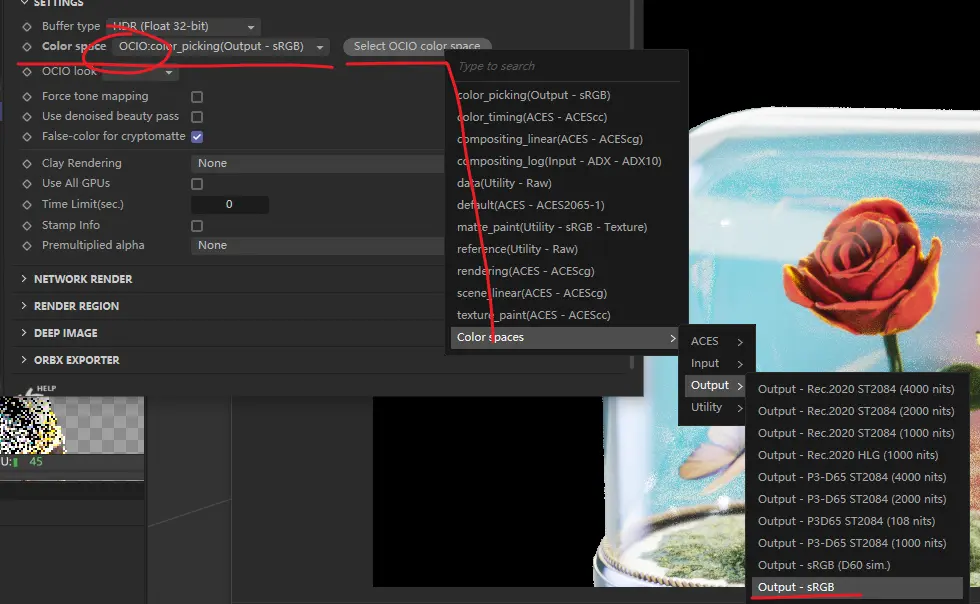The image size is (980, 604).
Task: Click the keyframe diamond beside Color space
Action: click(x=27, y=47)
